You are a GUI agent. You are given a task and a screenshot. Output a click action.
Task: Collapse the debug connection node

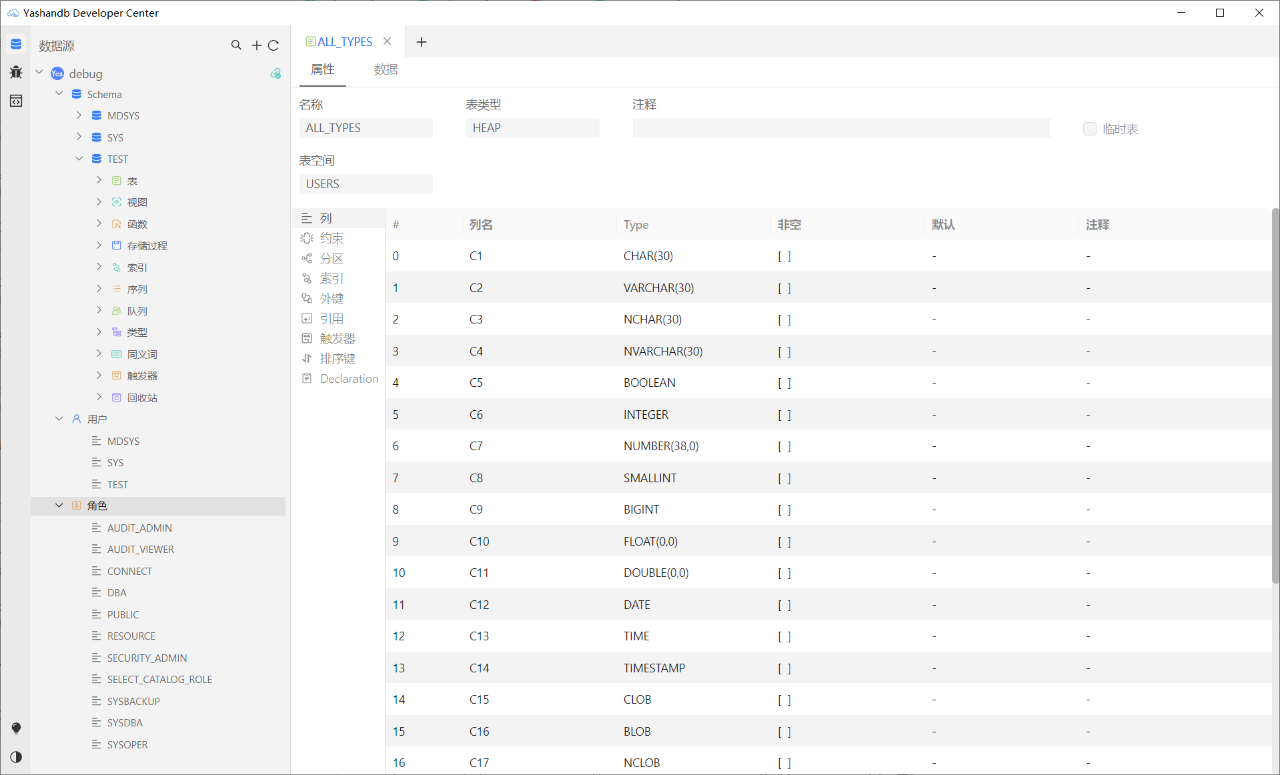point(39,73)
